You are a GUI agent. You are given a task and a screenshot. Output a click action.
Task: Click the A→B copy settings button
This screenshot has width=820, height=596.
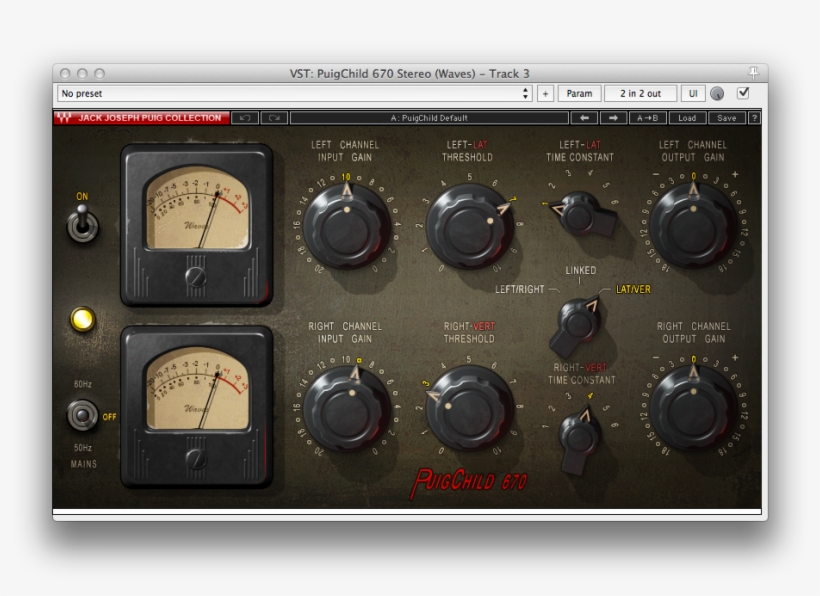coord(648,118)
